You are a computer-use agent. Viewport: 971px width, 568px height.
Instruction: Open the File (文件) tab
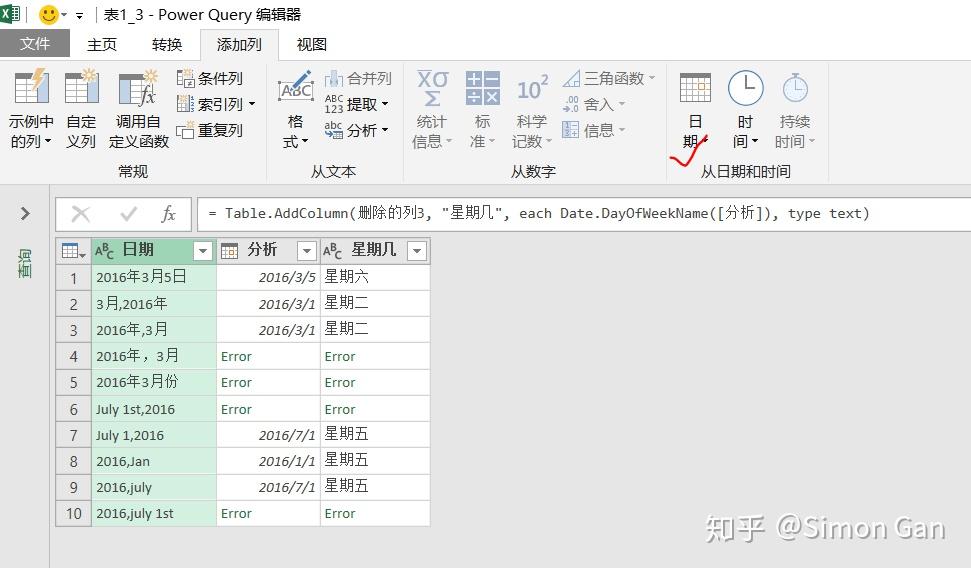(35, 44)
